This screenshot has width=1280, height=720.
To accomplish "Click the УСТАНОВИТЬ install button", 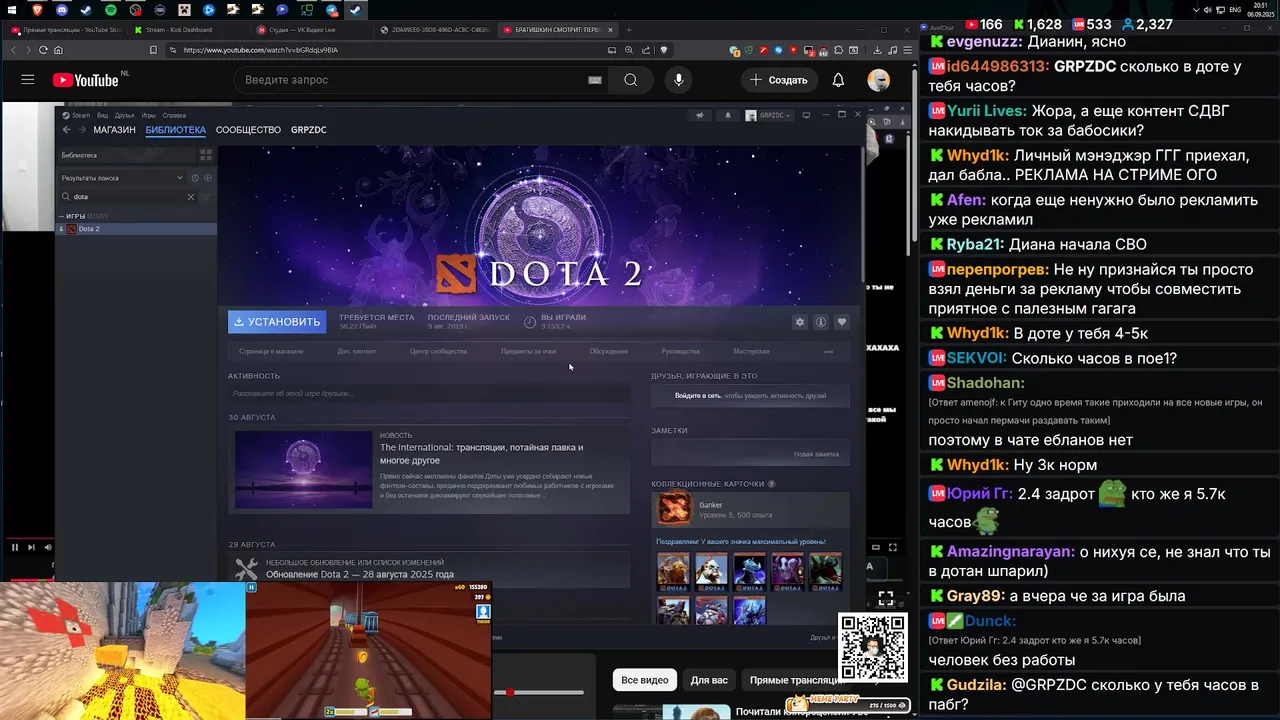I will [277, 322].
